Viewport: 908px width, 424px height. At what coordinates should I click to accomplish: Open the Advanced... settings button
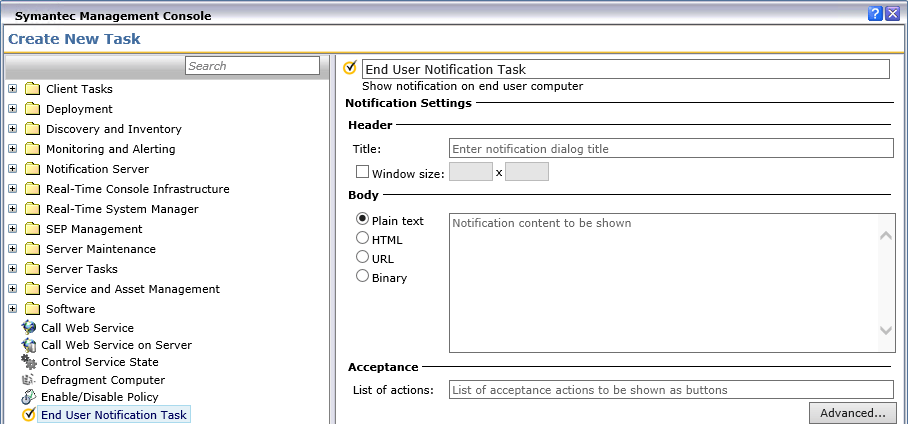point(852,413)
